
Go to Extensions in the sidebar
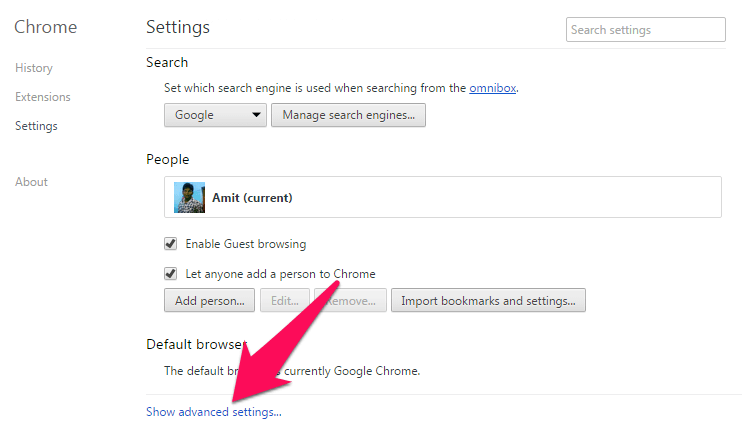pos(43,97)
